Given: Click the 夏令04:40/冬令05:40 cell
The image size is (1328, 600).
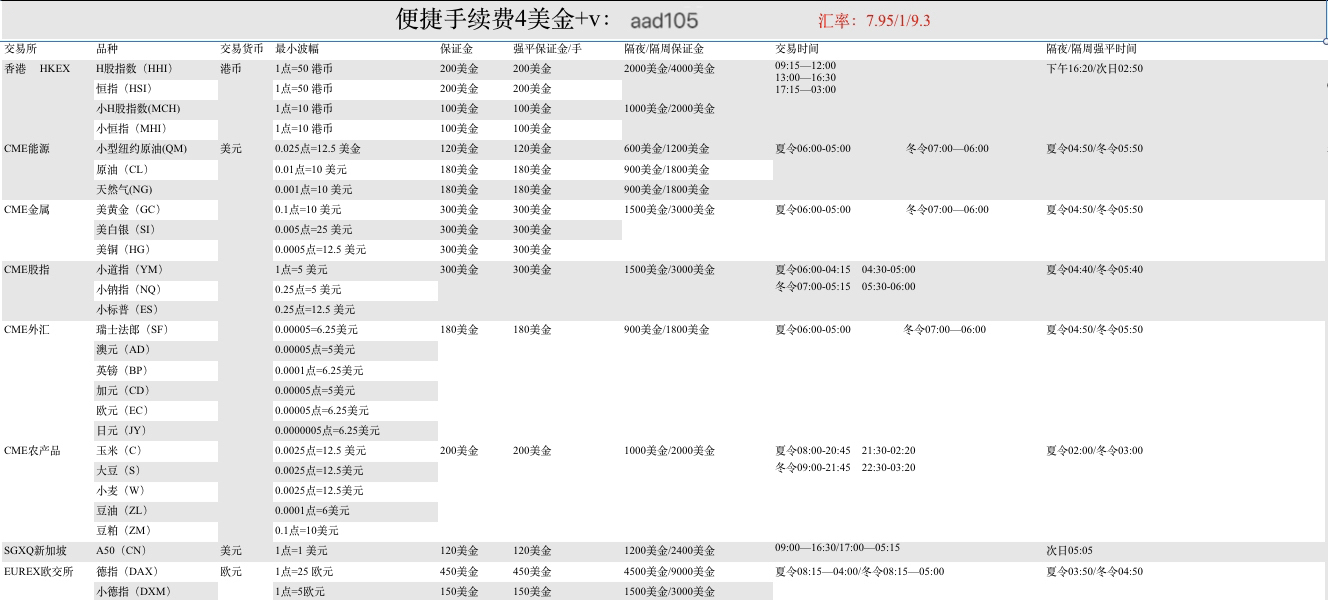Looking at the screenshot, I should click(x=1095, y=270).
